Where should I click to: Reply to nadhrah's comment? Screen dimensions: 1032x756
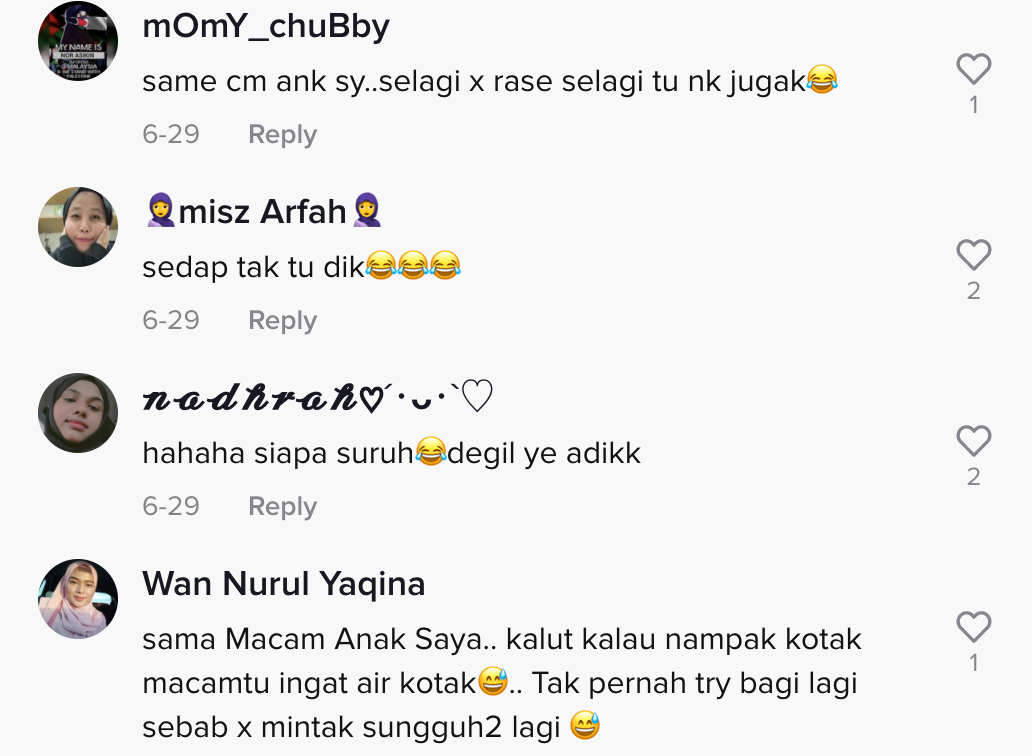coord(282,507)
